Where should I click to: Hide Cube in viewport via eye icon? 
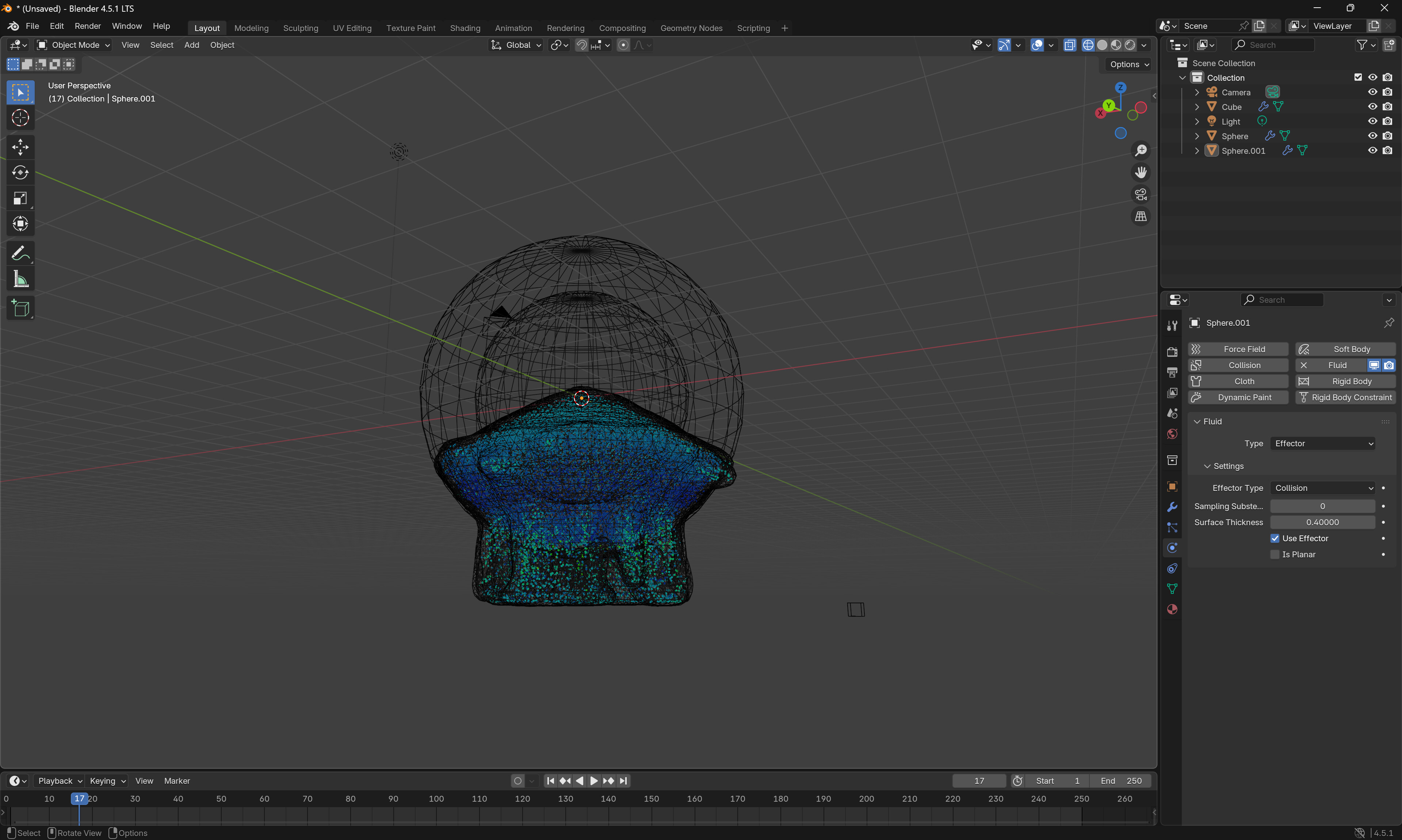pyautogui.click(x=1372, y=106)
